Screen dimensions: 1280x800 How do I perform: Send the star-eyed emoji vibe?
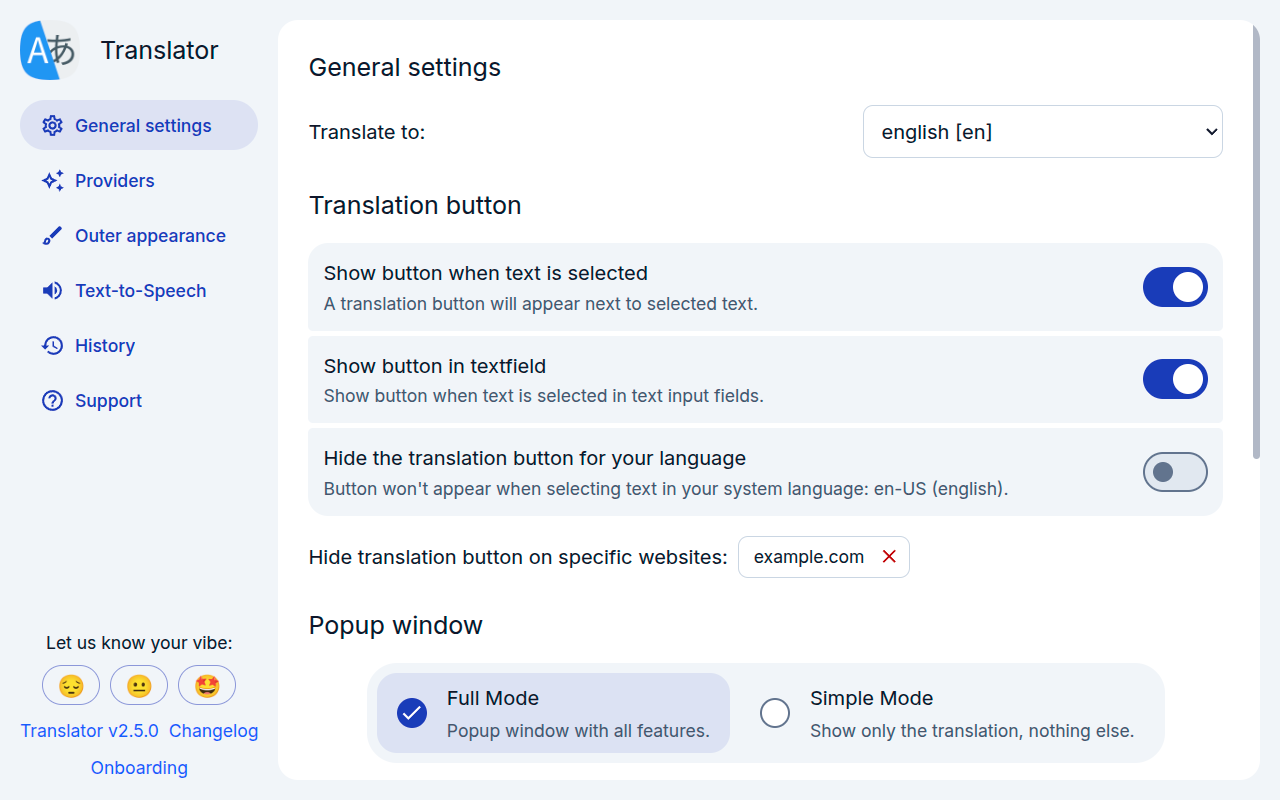(x=207, y=686)
